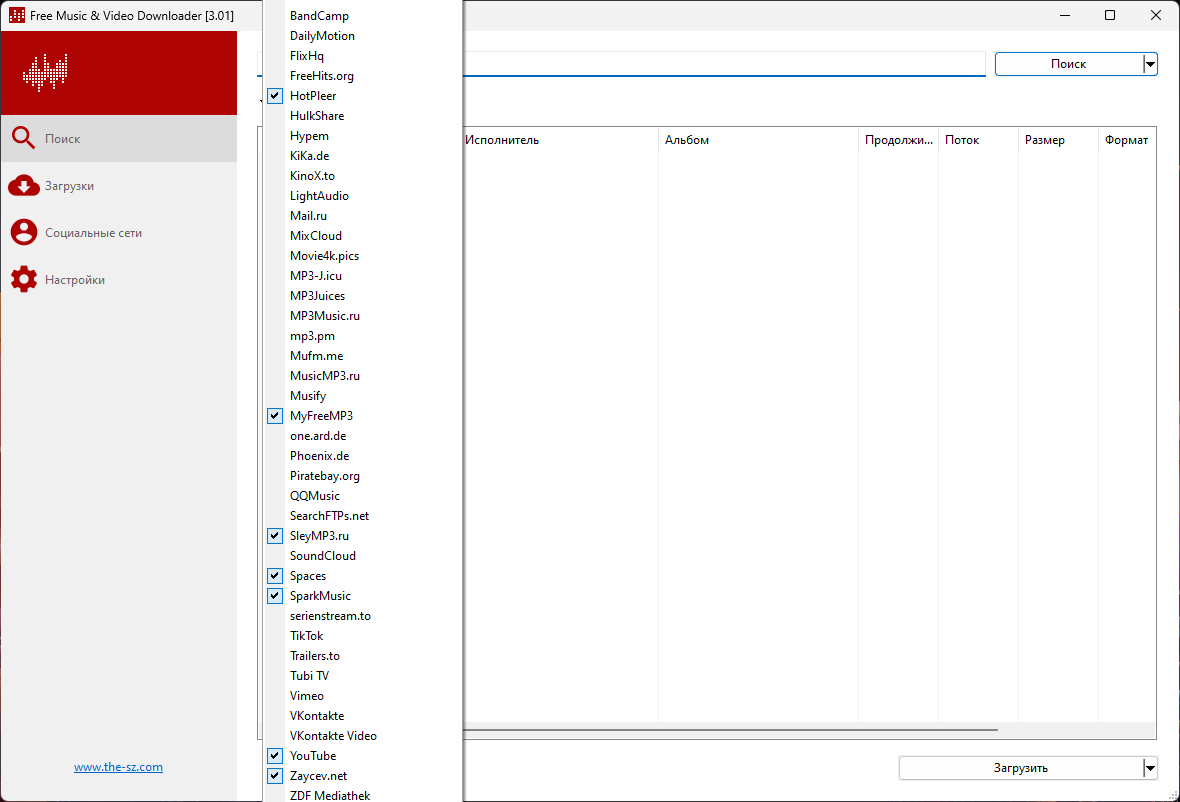Screen dimensions: 1180x802
Task: Open the dropdown arrow beside Поиск button
Action: click(1150, 64)
